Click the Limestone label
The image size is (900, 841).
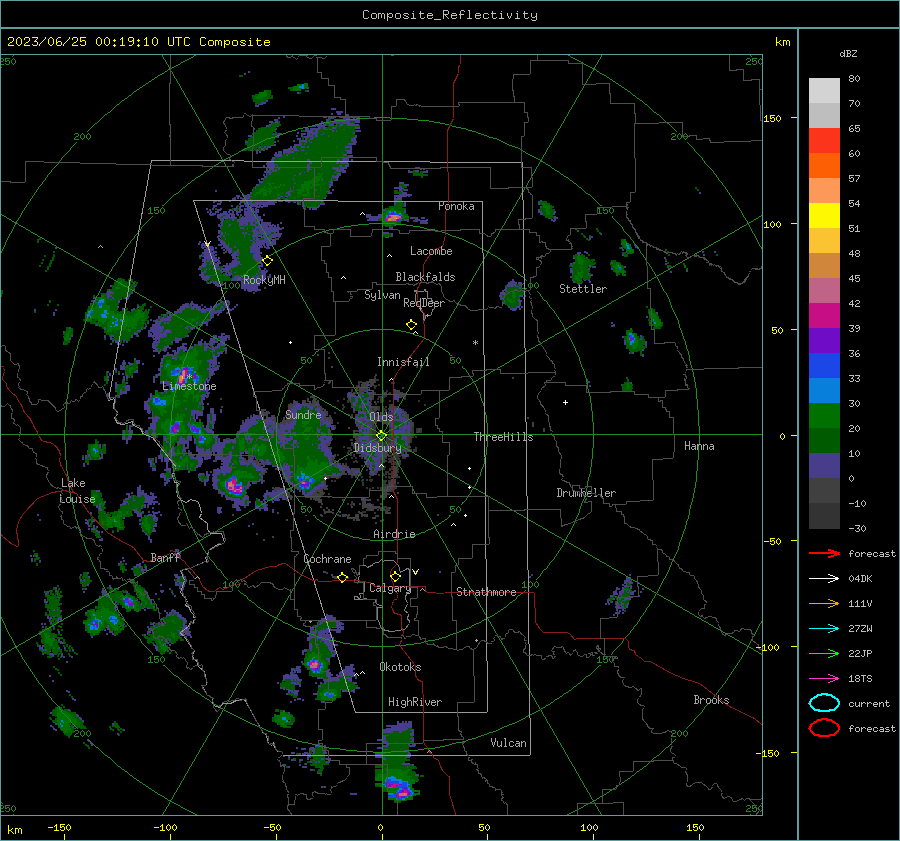click(189, 386)
